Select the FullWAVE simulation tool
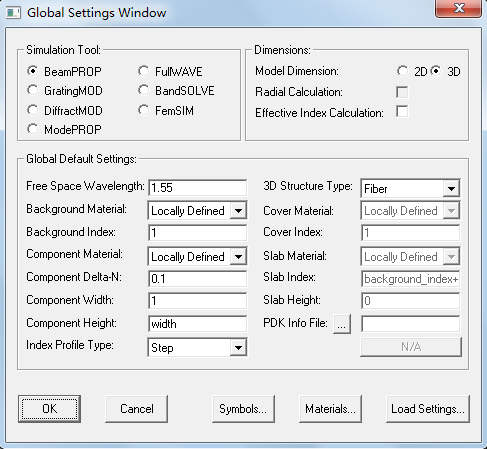This screenshot has height=449, width=487. (144, 71)
